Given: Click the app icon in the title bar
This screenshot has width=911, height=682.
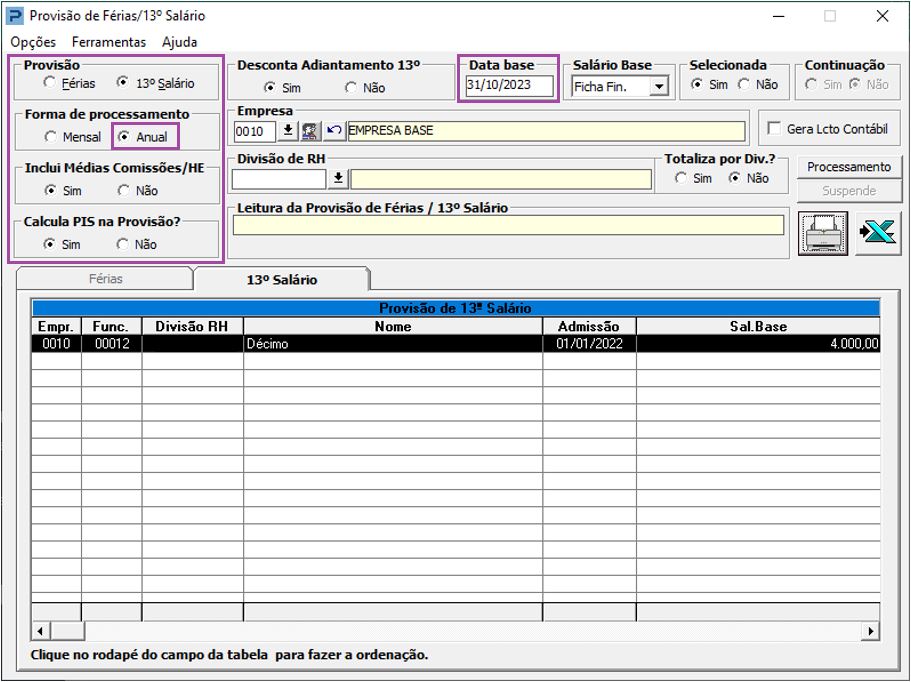Looking at the screenshot, I should click(15, 16).
